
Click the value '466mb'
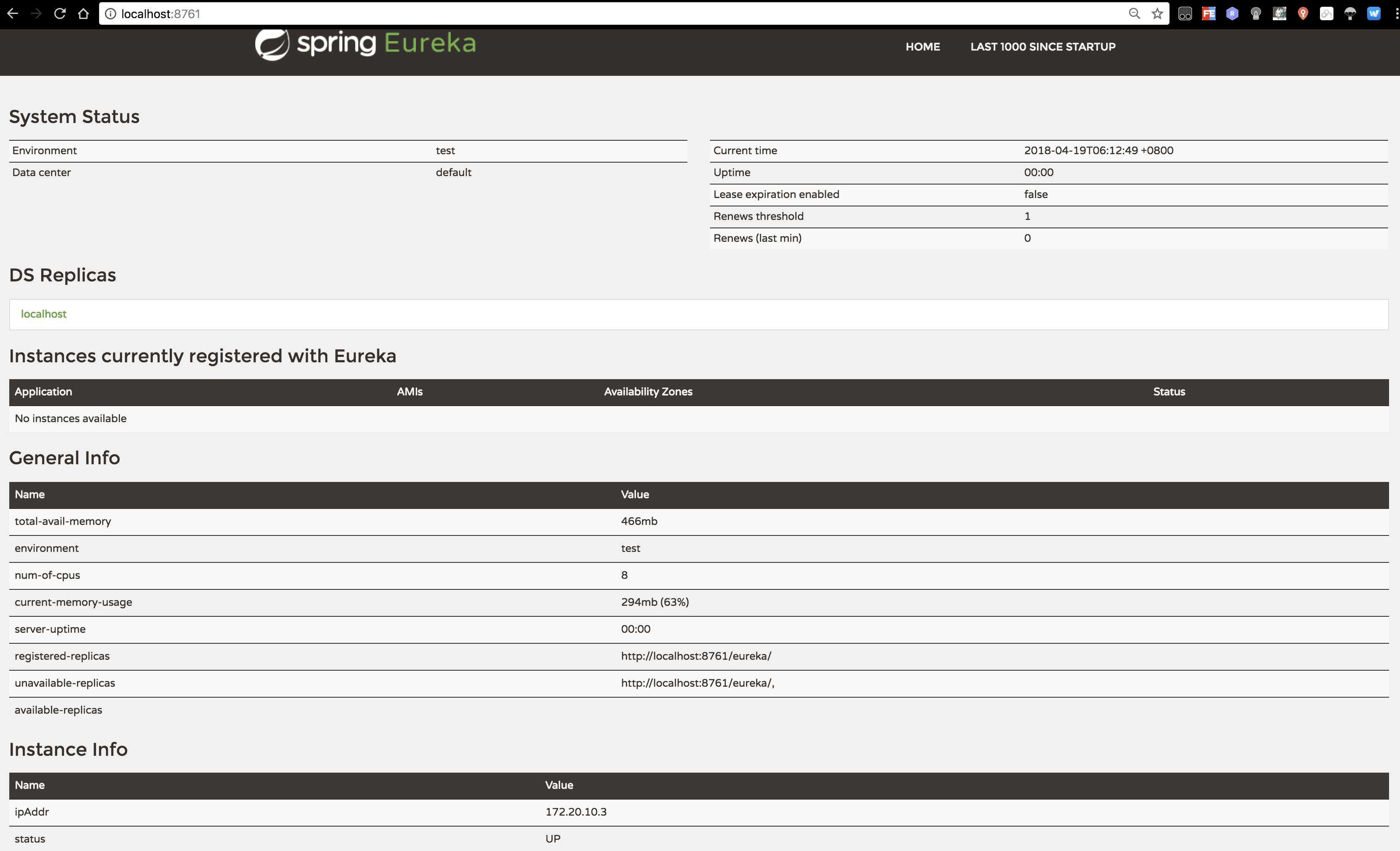639,521
